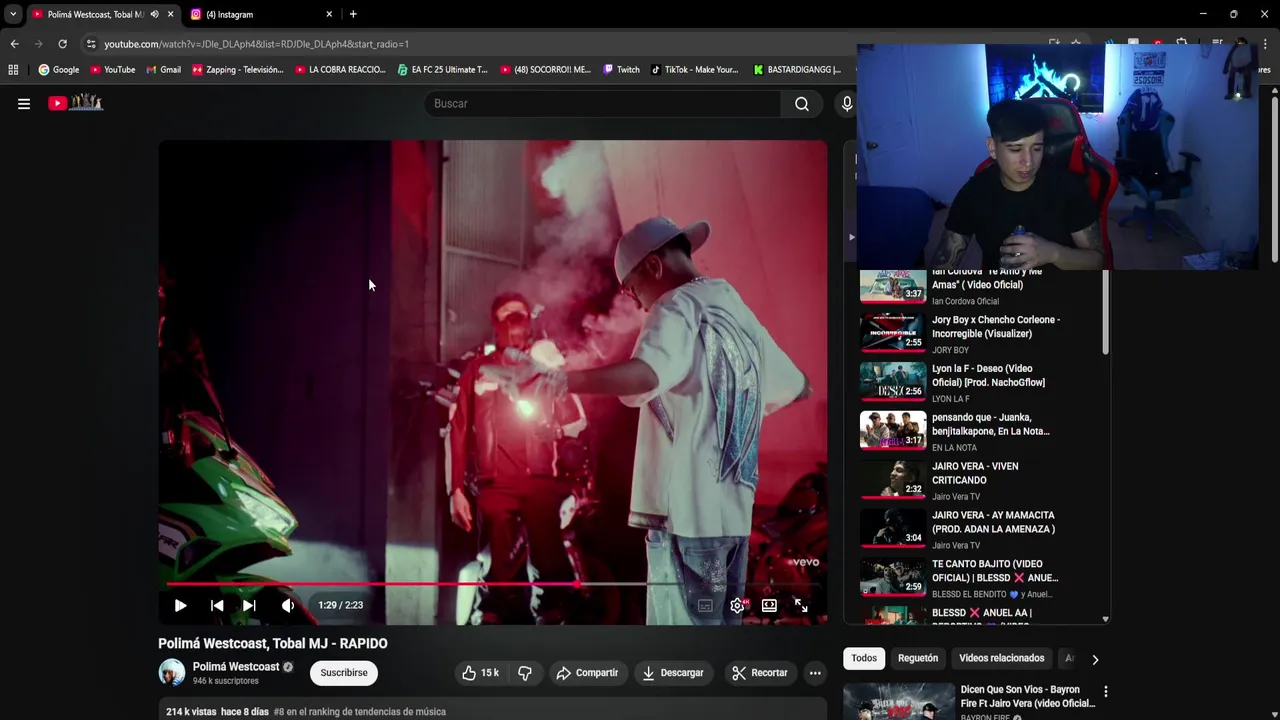Open Polimá Westcoast channel avatar

point(172,672)
